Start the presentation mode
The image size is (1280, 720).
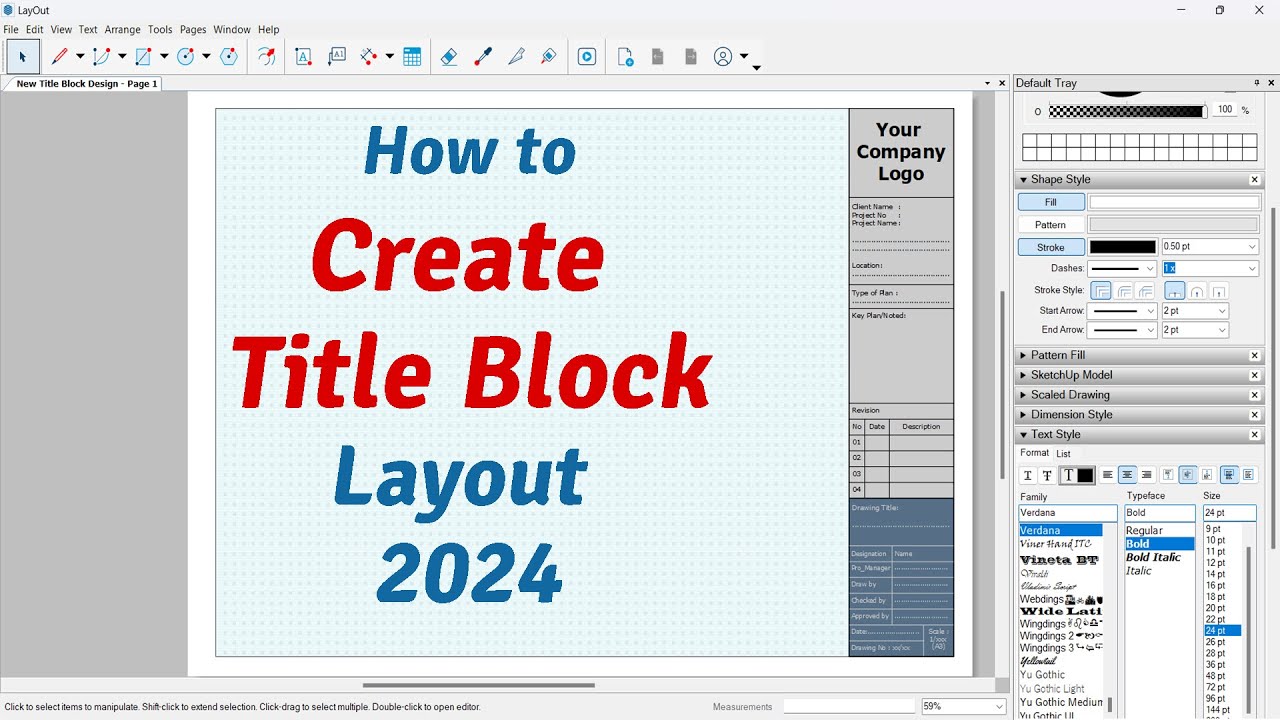pyautogui.click(x=587, y=57)
